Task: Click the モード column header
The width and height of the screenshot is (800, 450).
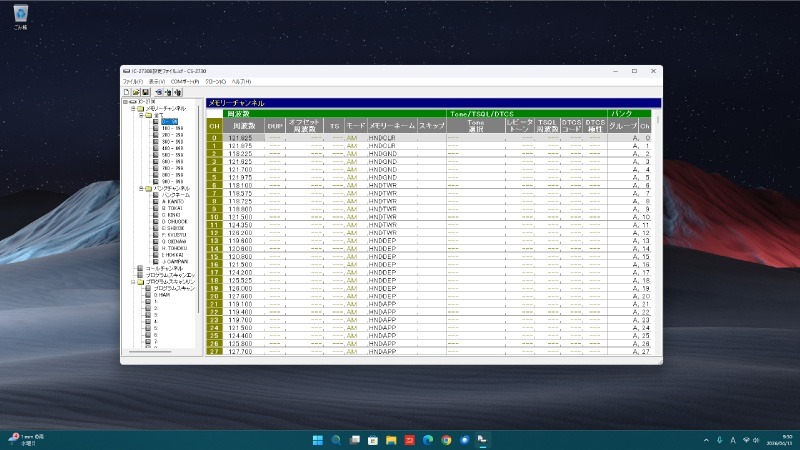Action: pos(356,126)
